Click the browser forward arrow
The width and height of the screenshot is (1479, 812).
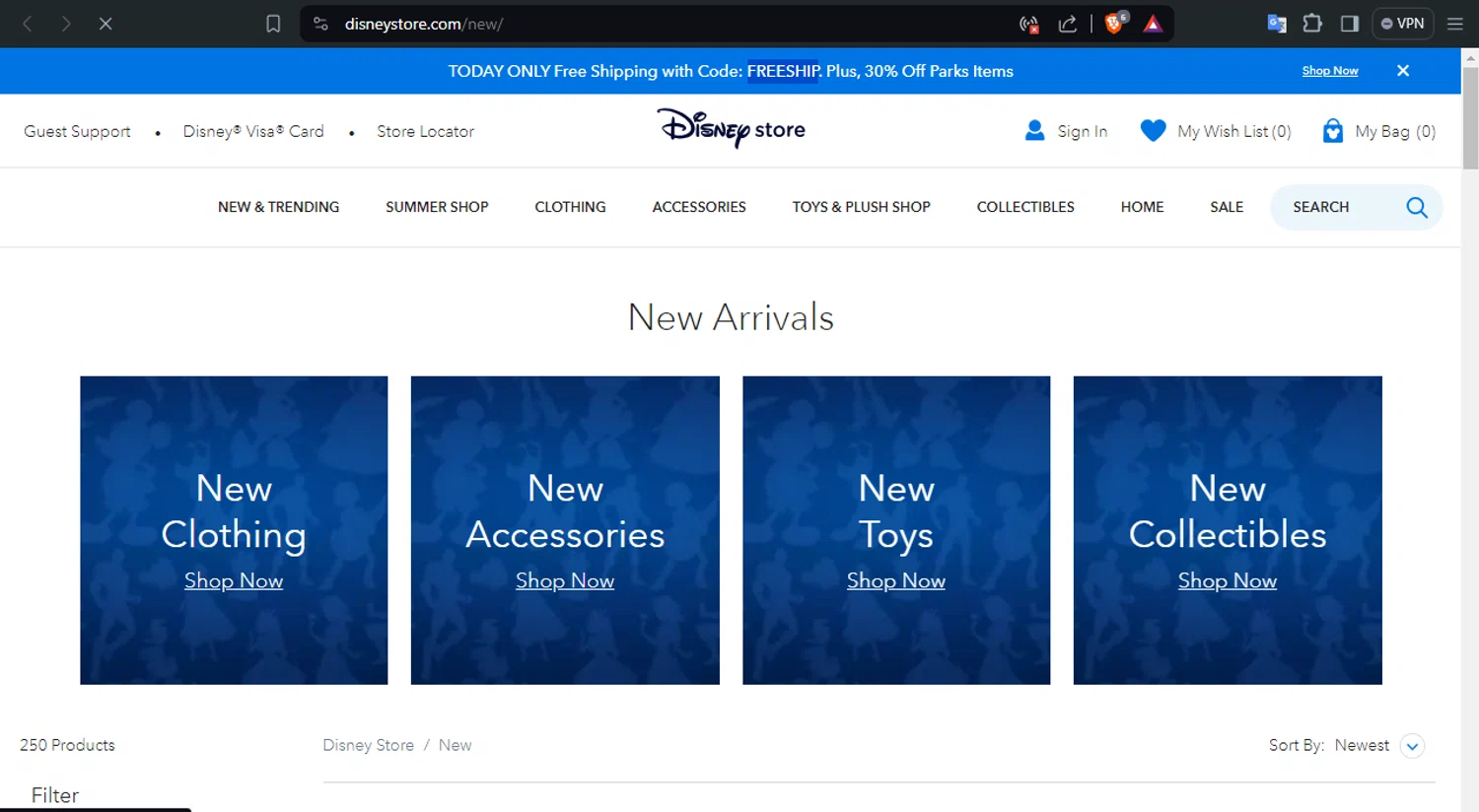(66, 24)
